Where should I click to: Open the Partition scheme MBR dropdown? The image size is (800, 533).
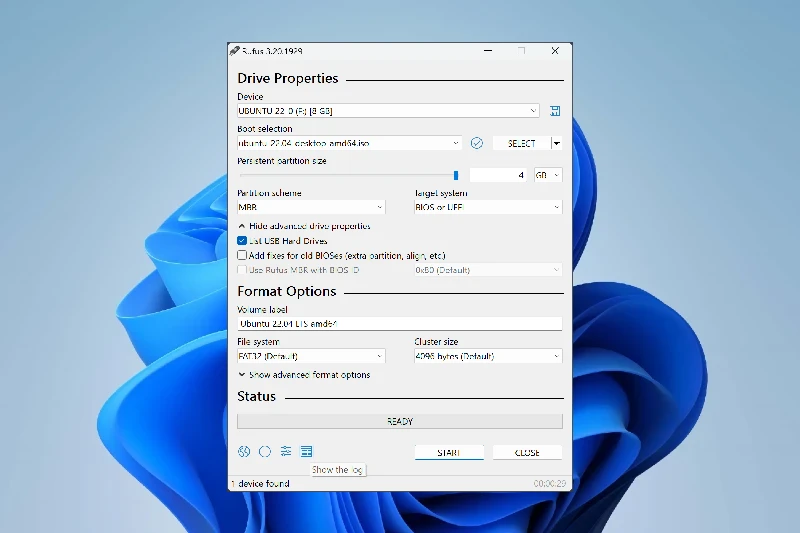tap(311, 207)
